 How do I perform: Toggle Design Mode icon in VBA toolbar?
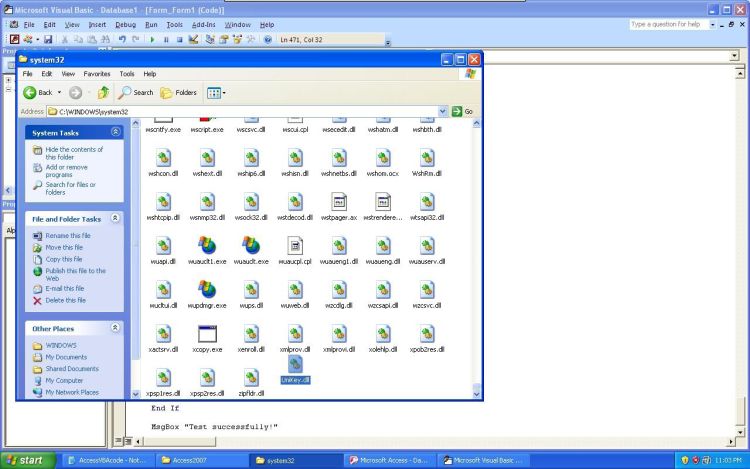coord(193,39)
